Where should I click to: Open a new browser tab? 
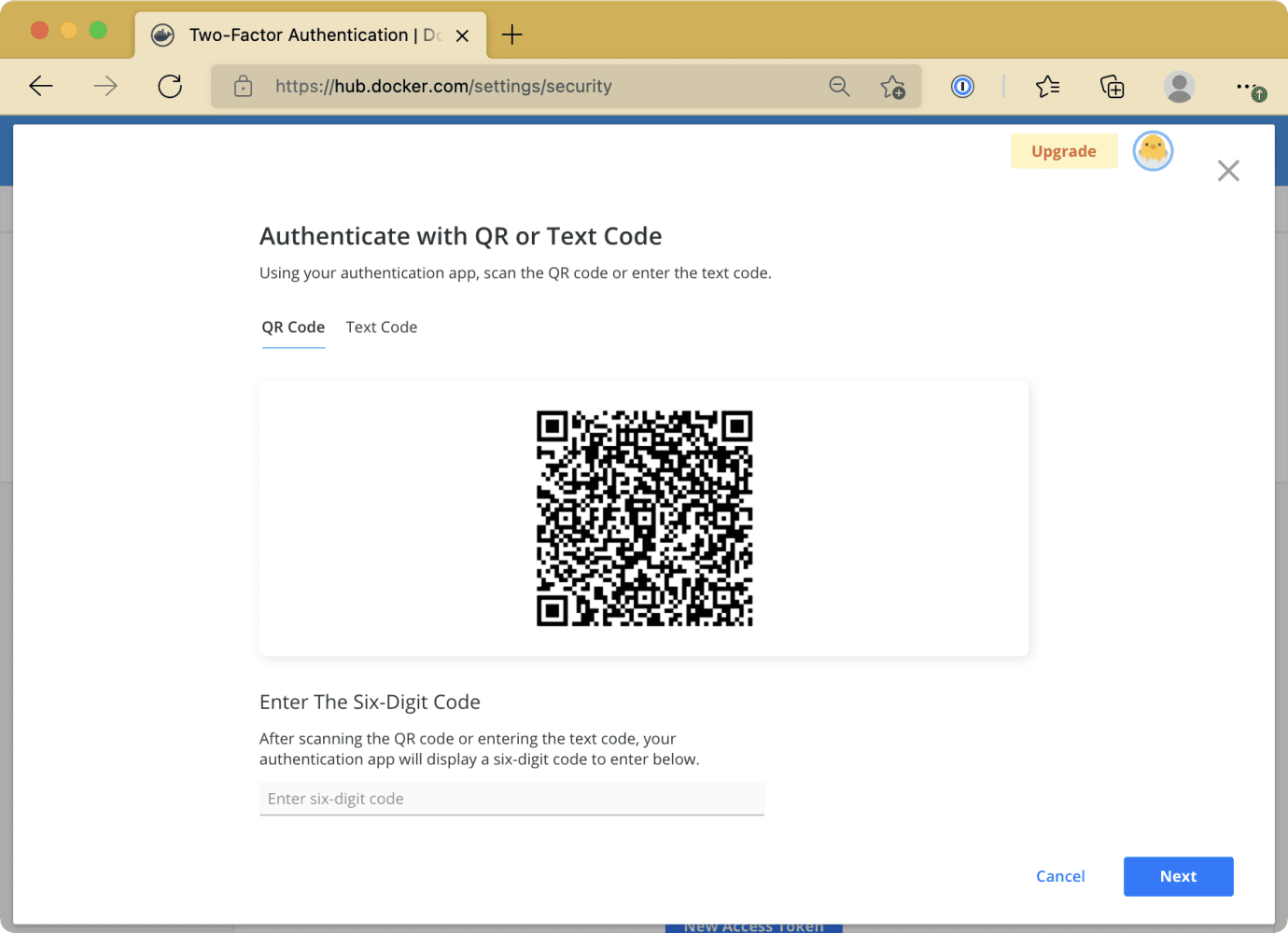coord(512,35)
